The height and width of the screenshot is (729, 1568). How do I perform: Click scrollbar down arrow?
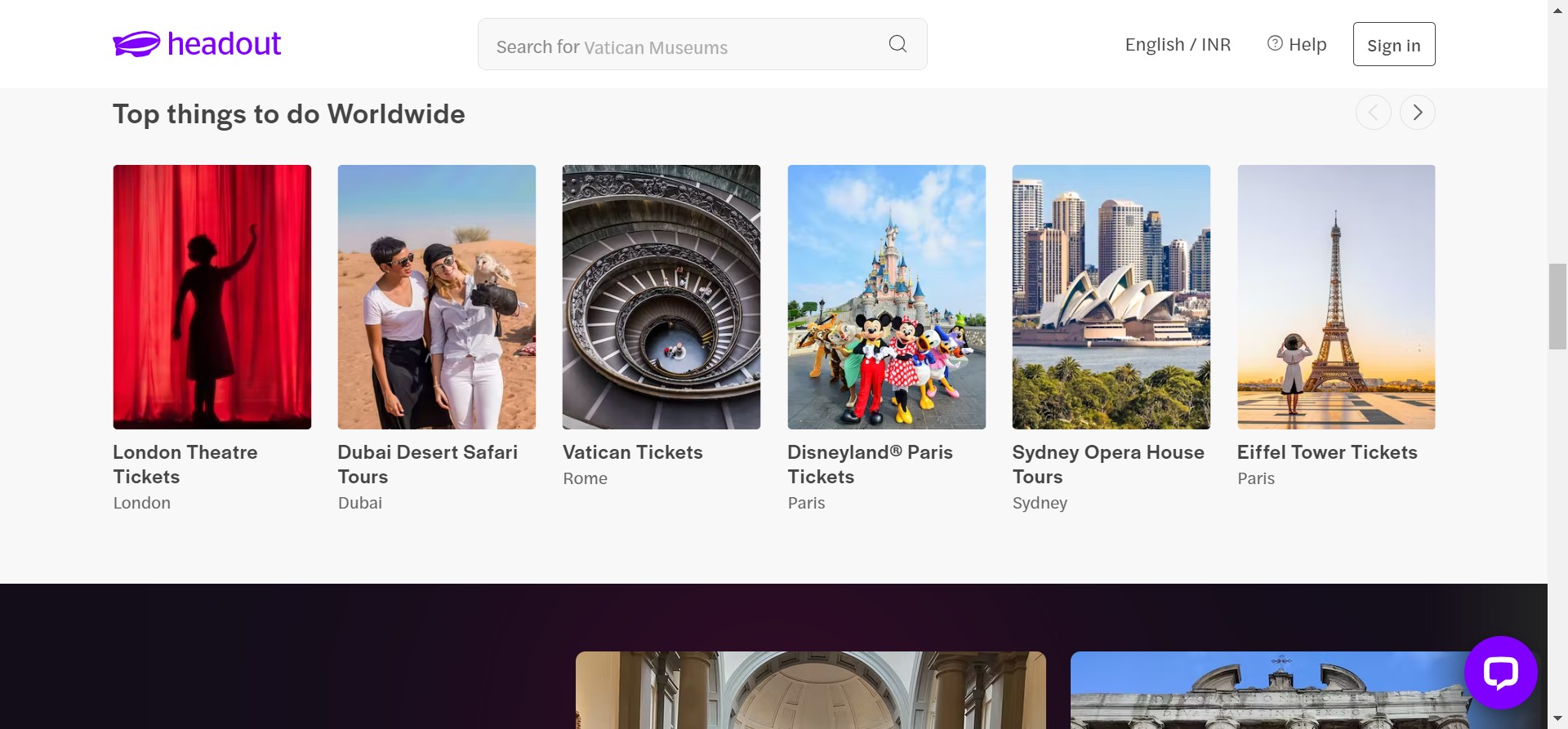pyautogui.click(x=1557, y=719)
